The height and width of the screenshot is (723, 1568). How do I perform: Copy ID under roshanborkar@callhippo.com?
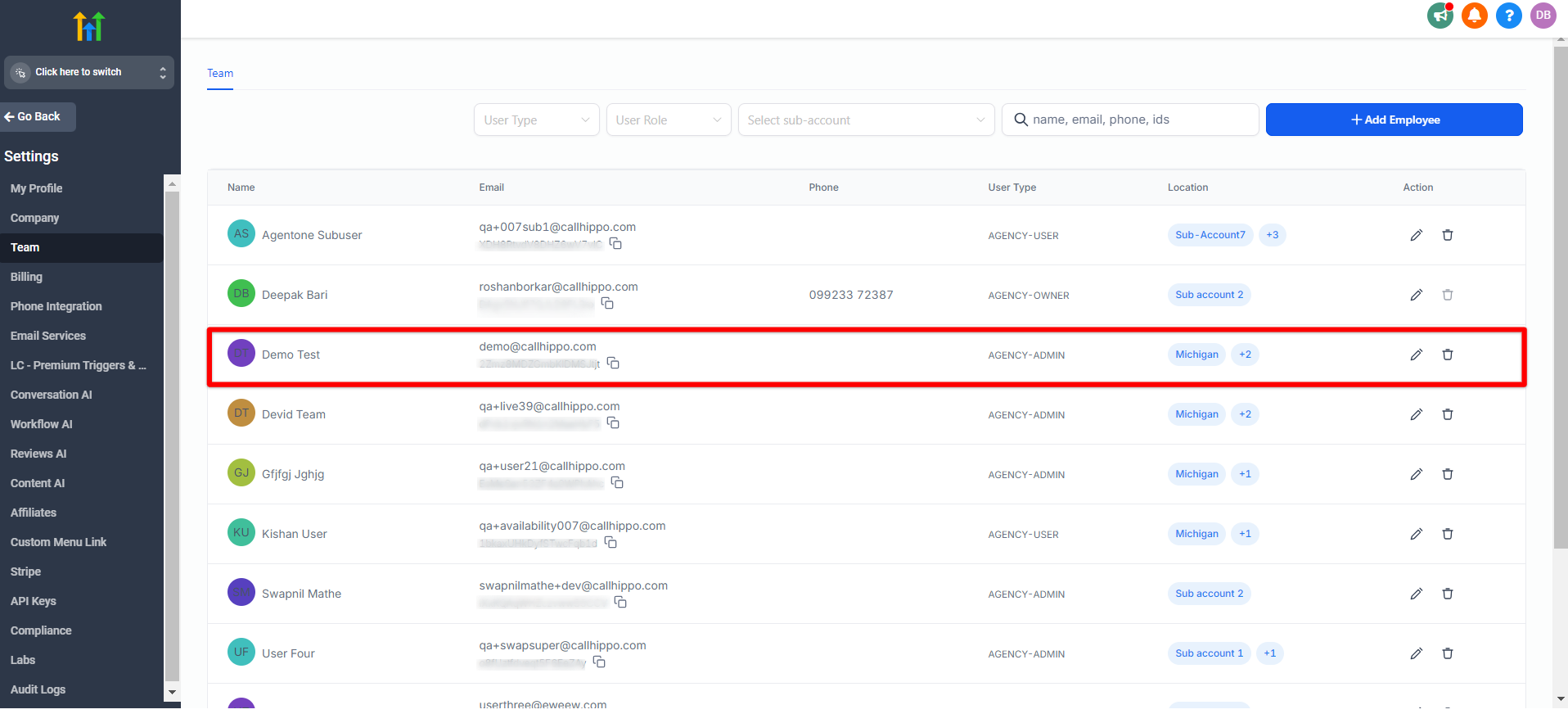pyautogui.click(x=607, y=303)
